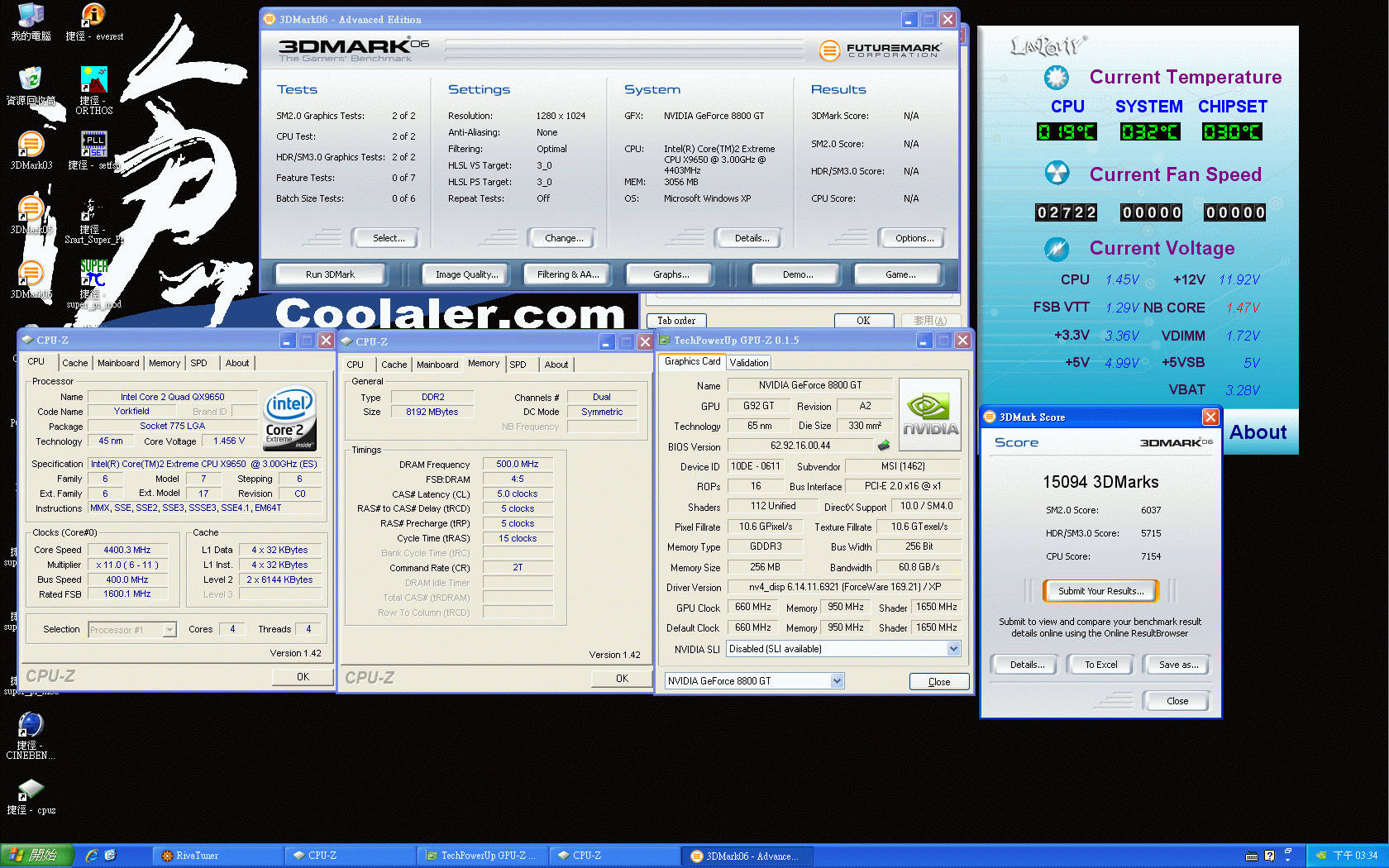Open the Start menu button
This screenshot has height=868, width=1389.
pos(37,856)
